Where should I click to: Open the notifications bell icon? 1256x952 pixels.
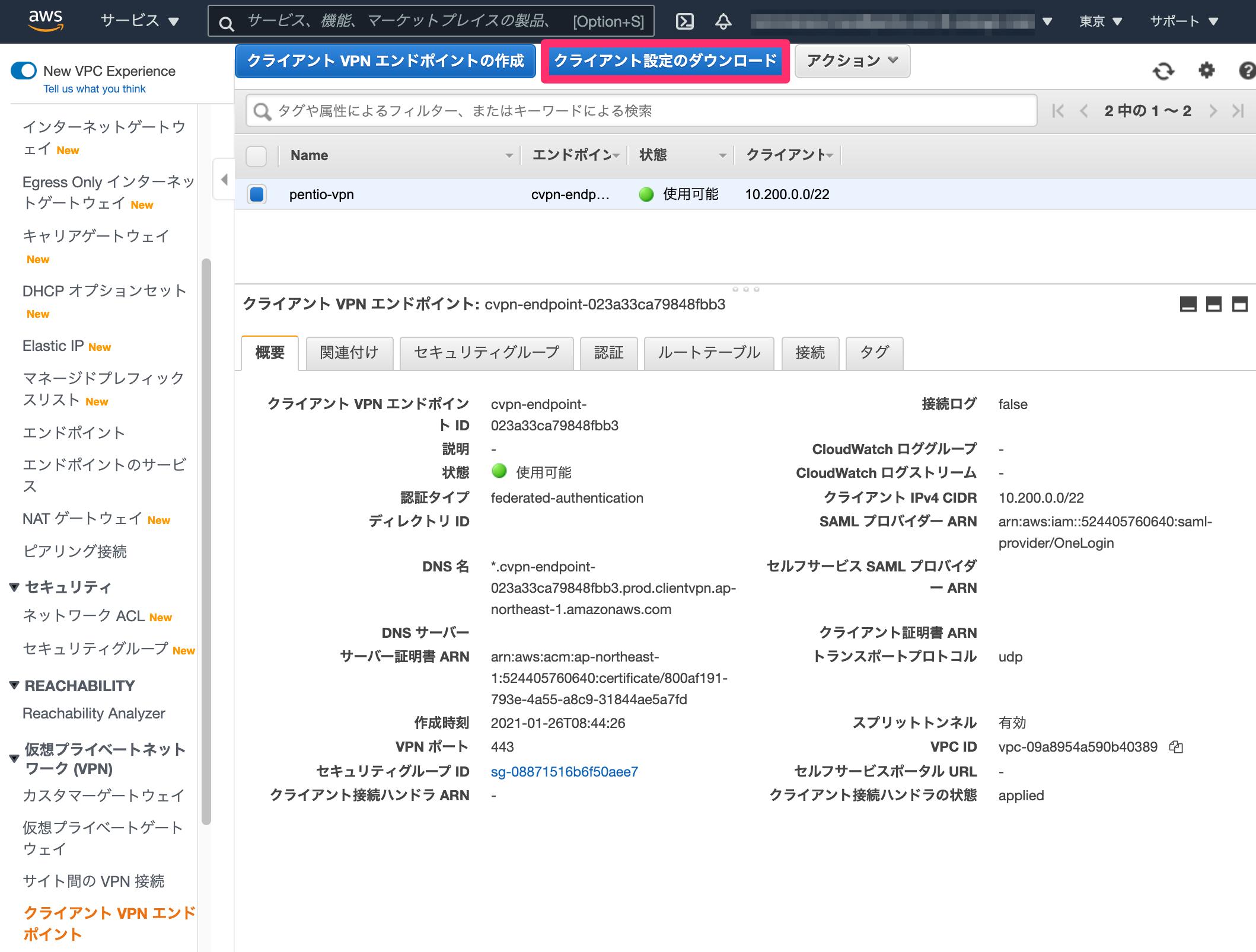723,22
